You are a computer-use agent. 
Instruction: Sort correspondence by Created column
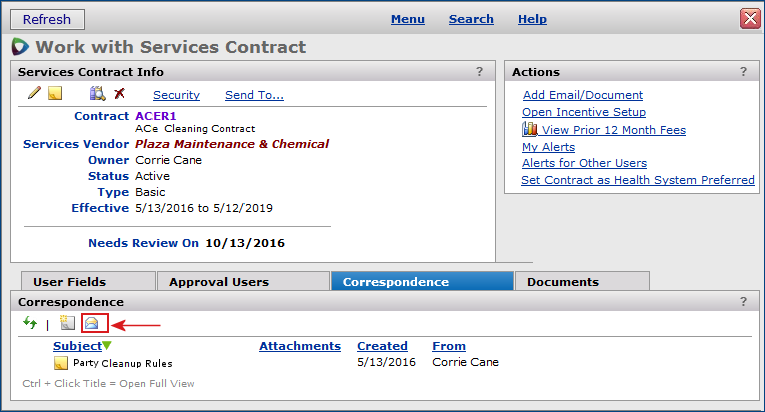coord(382,346)
